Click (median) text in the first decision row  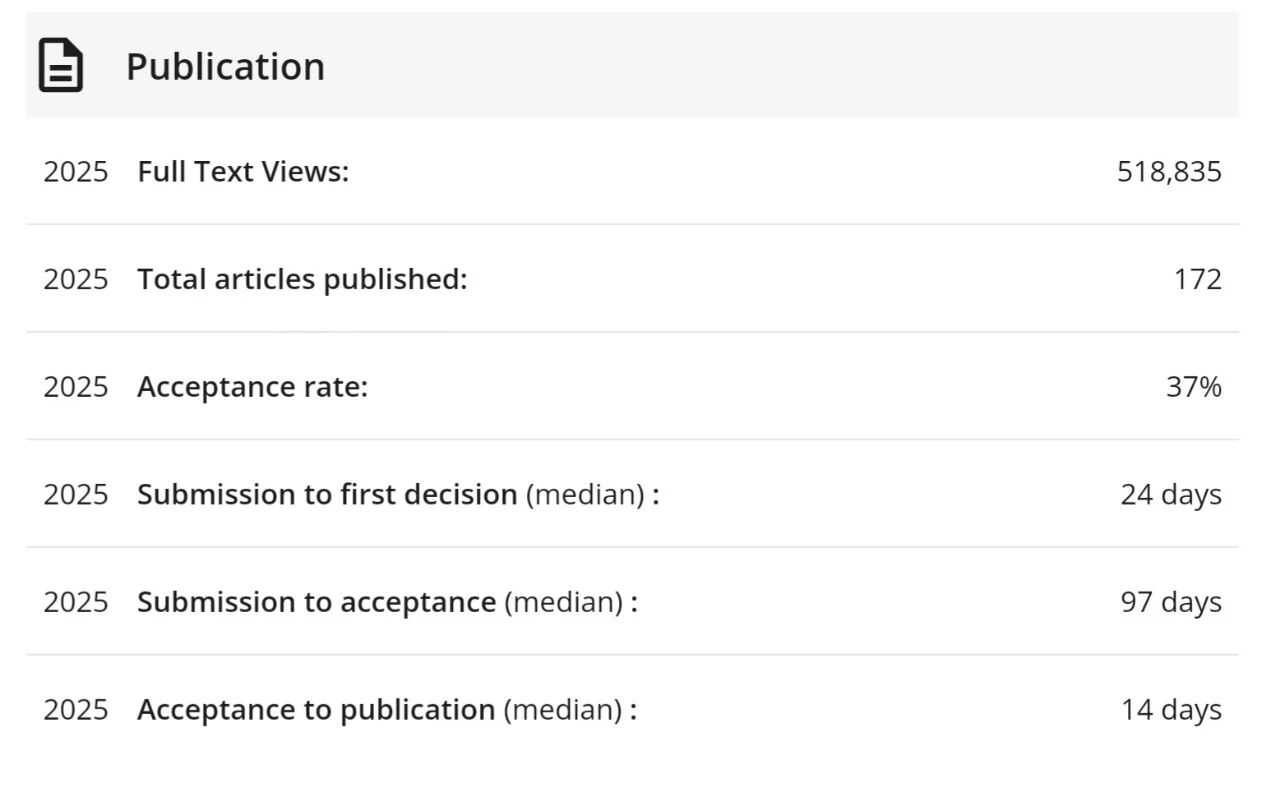point(586,494)
